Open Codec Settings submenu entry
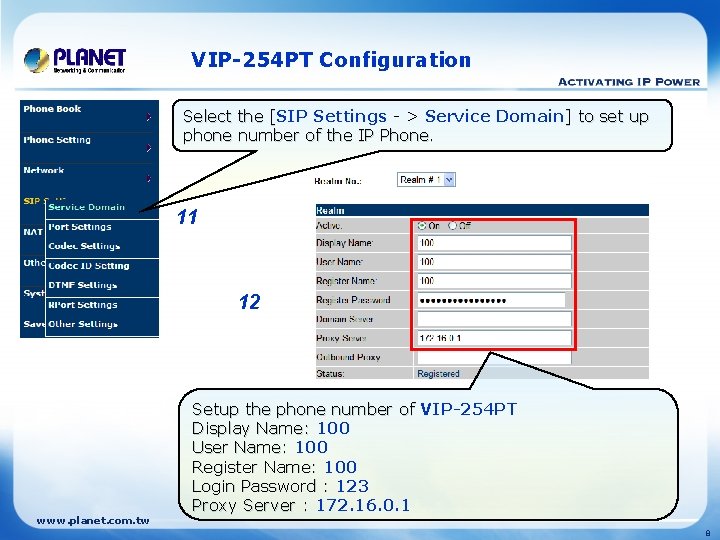 (84, 246)
